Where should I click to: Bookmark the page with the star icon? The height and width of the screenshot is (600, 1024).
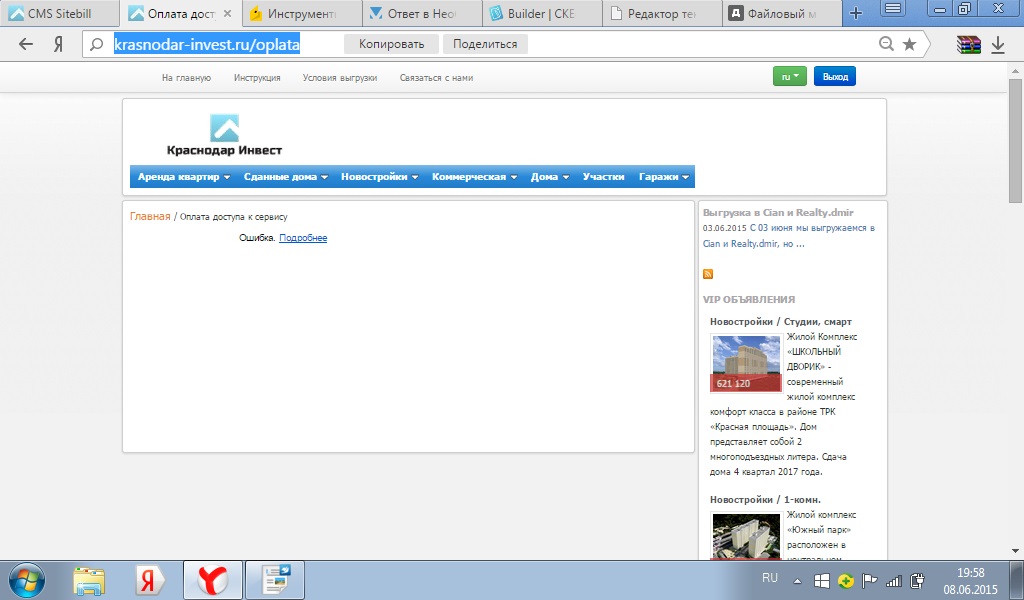point(909,44)
